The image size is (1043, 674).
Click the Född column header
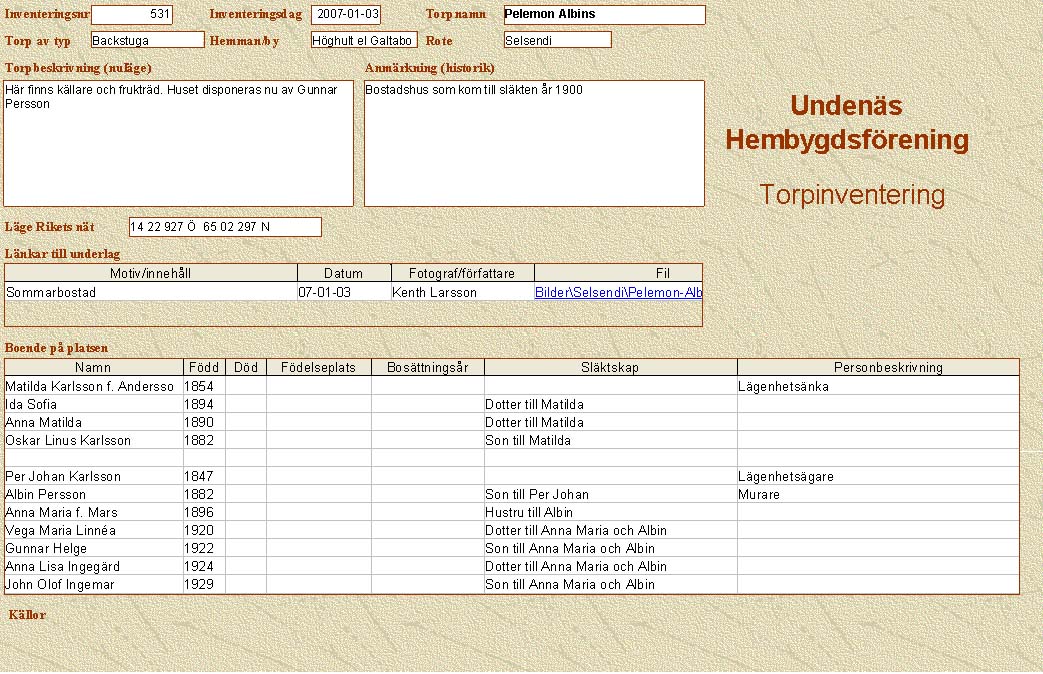tap(204, 367)
